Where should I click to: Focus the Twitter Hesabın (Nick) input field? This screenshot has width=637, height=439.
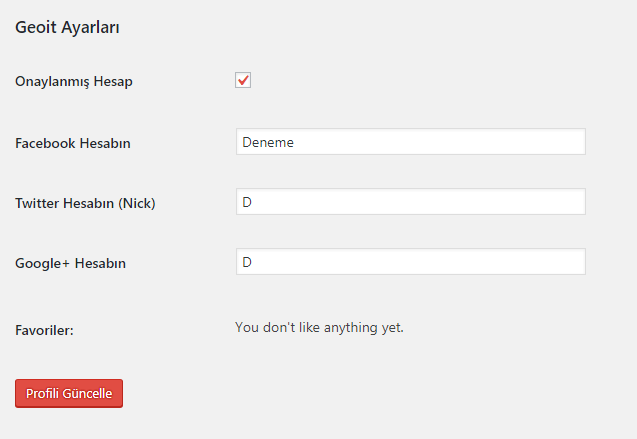(410, 202)
